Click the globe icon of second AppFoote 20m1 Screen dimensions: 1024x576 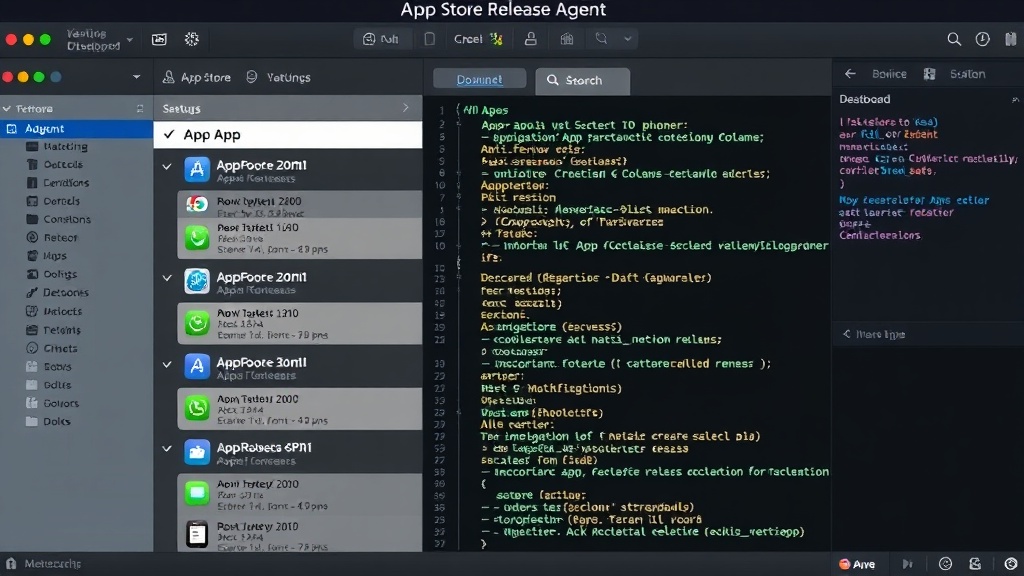[197, 281]
